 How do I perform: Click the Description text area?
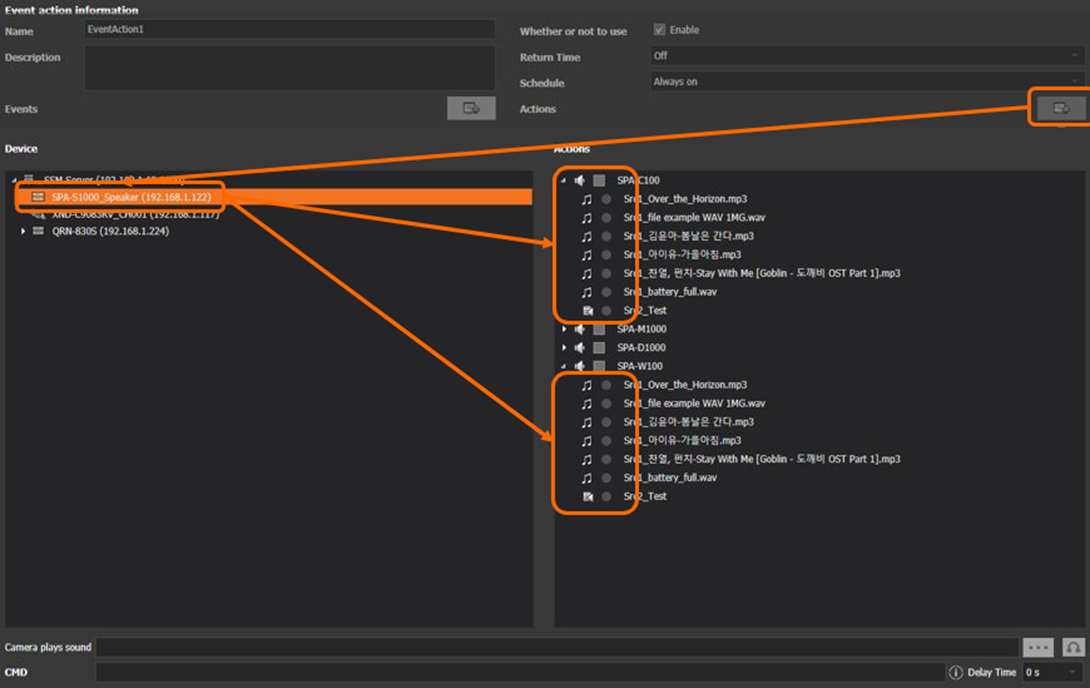pyautogui.click(x=289, y=68)
